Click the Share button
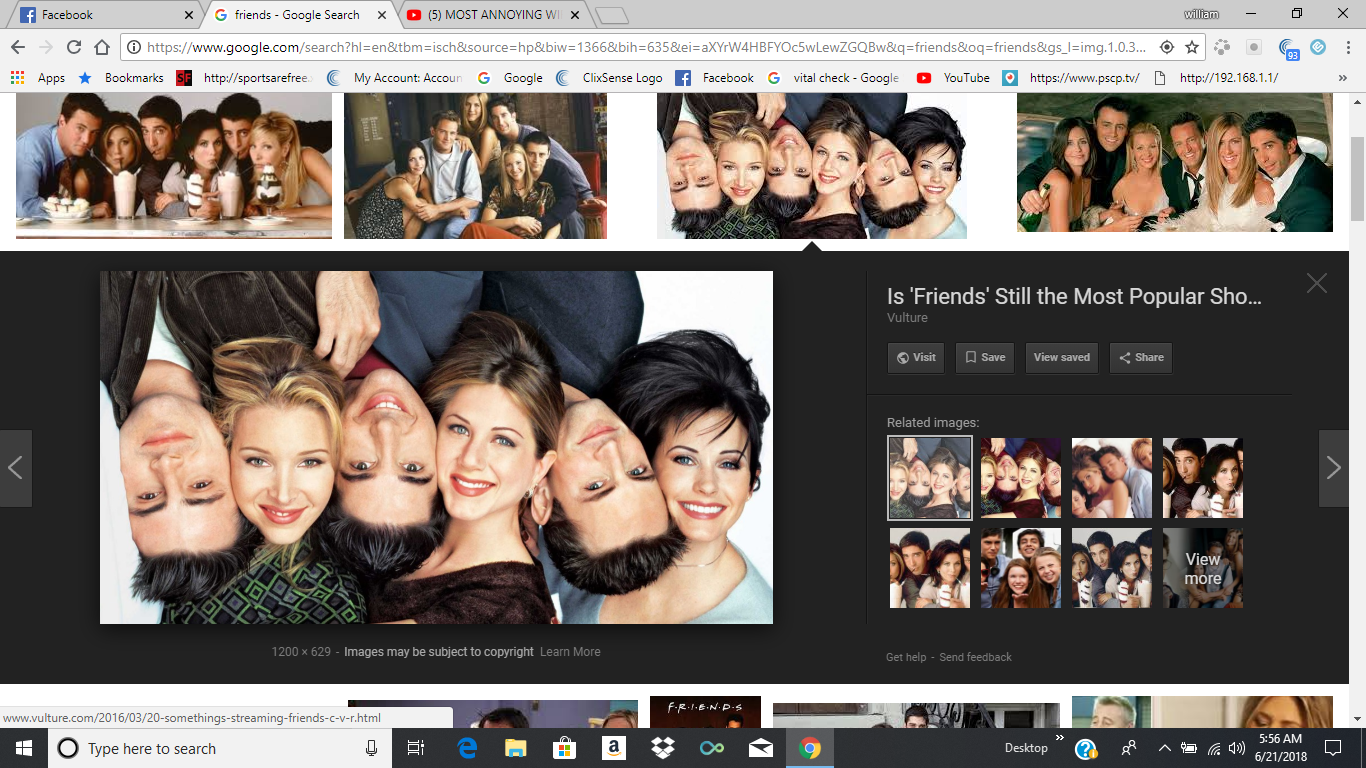 (x=1140, y=357)
